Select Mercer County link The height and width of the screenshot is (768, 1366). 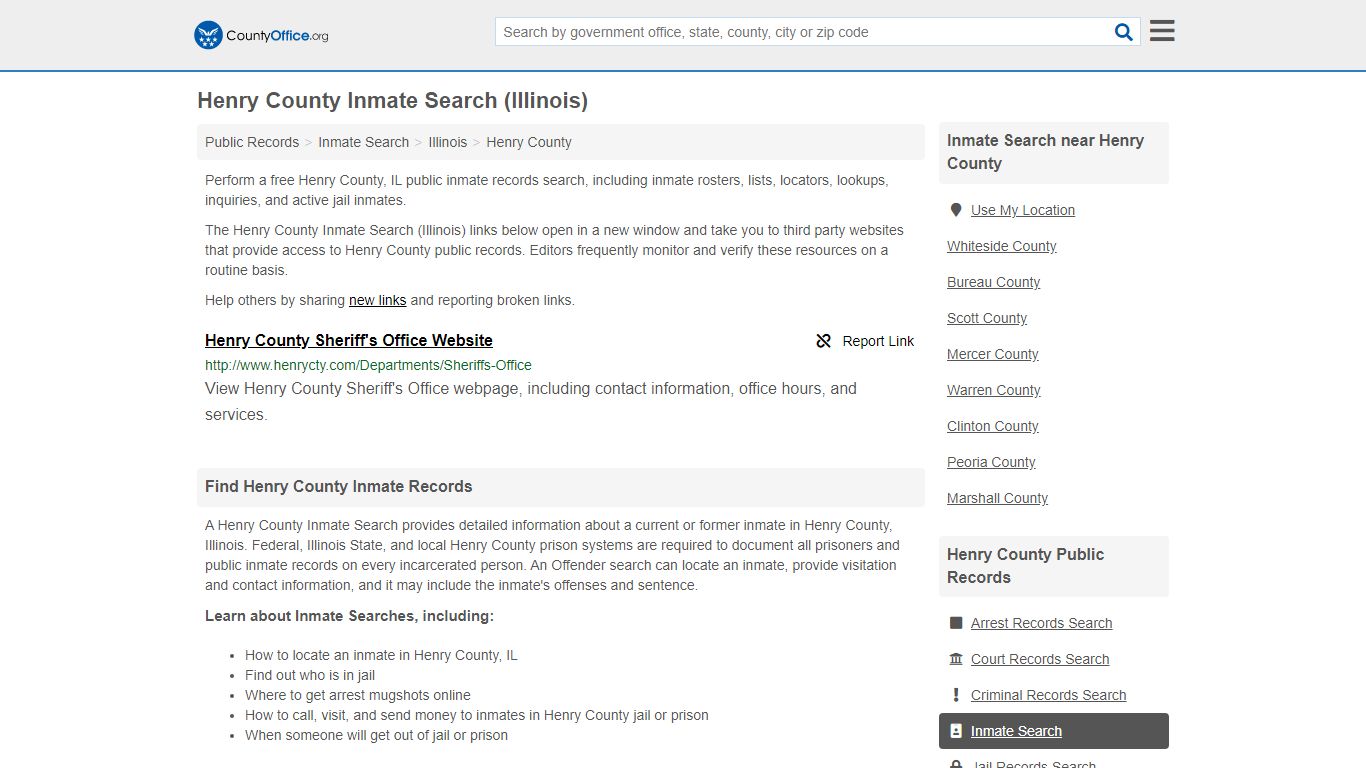[992, 354]
